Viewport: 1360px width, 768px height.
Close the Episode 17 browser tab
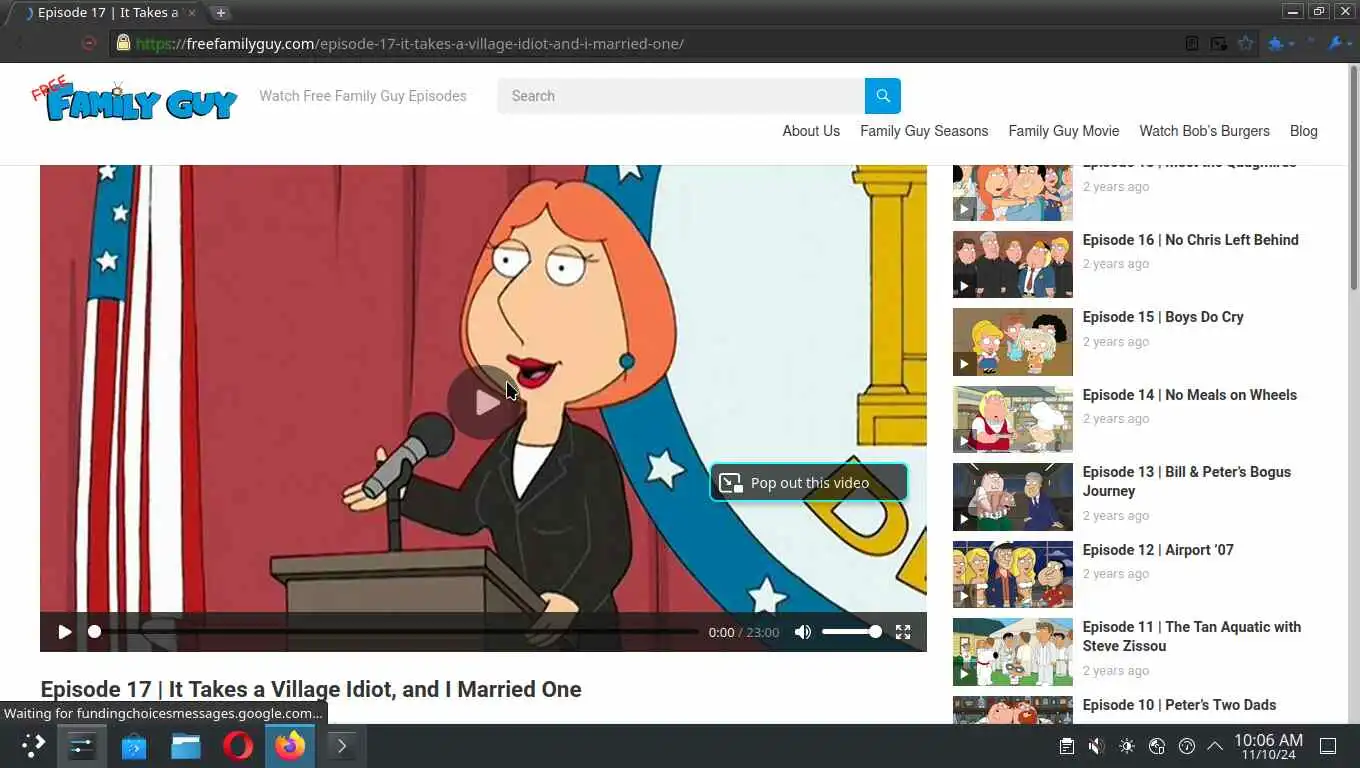191,13
